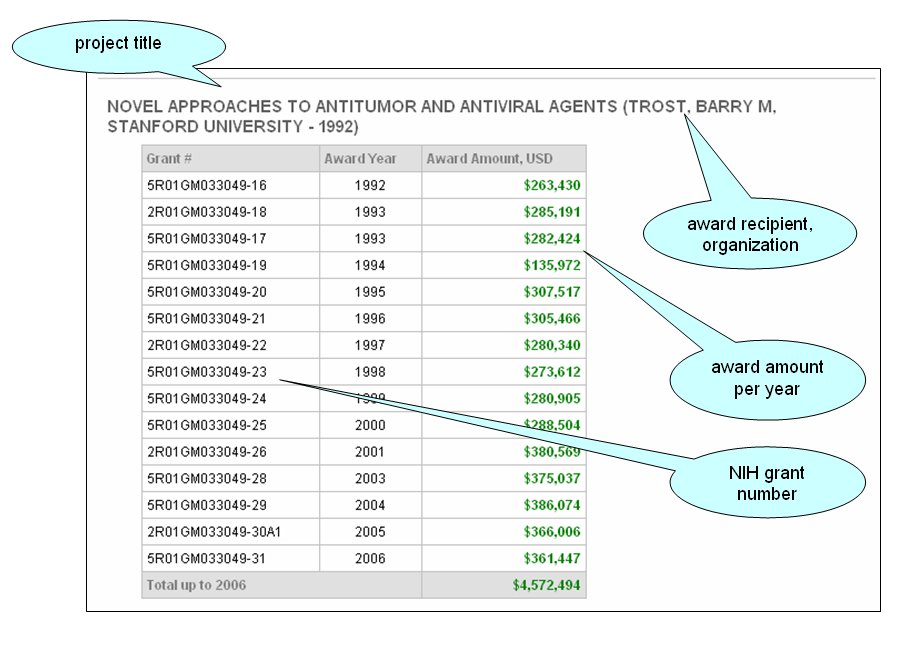Click the $273,612 award amount
The width and height of the screenshot is (908, 658).
[x=552, y=372]
